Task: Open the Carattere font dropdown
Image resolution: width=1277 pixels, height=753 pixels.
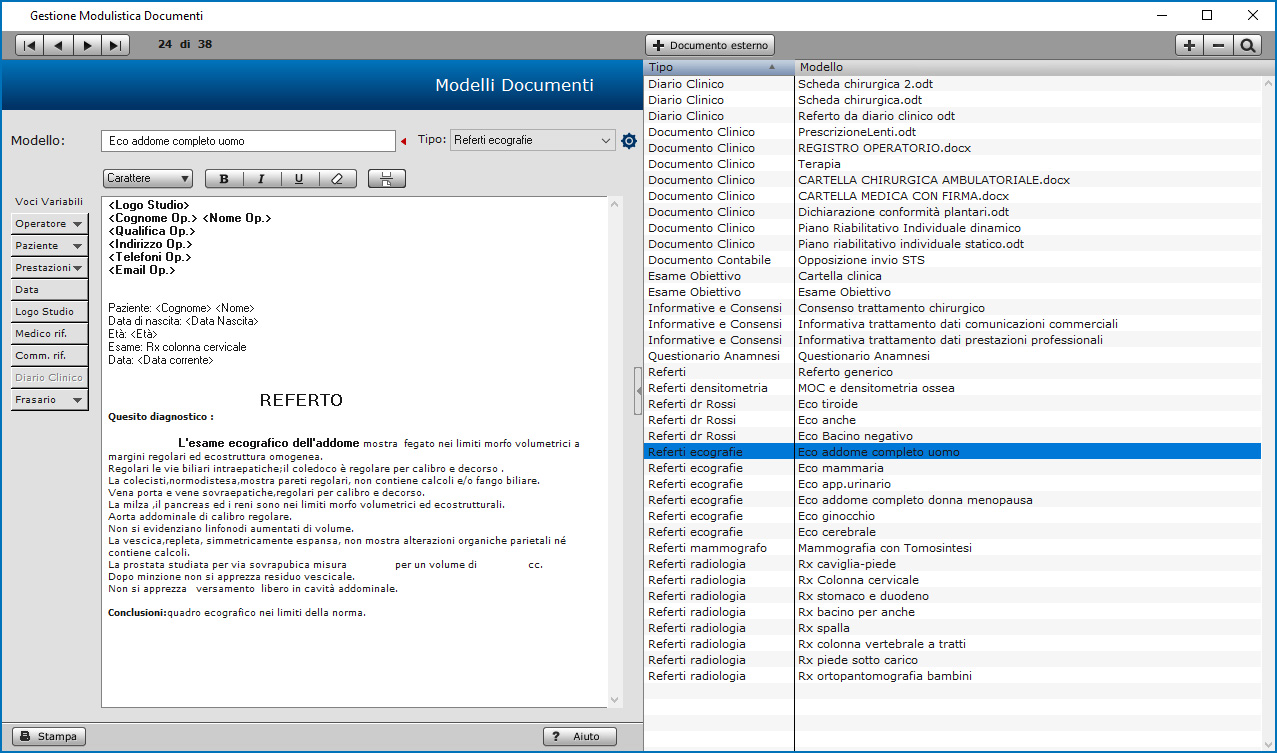Action: [x=148, y=179]
